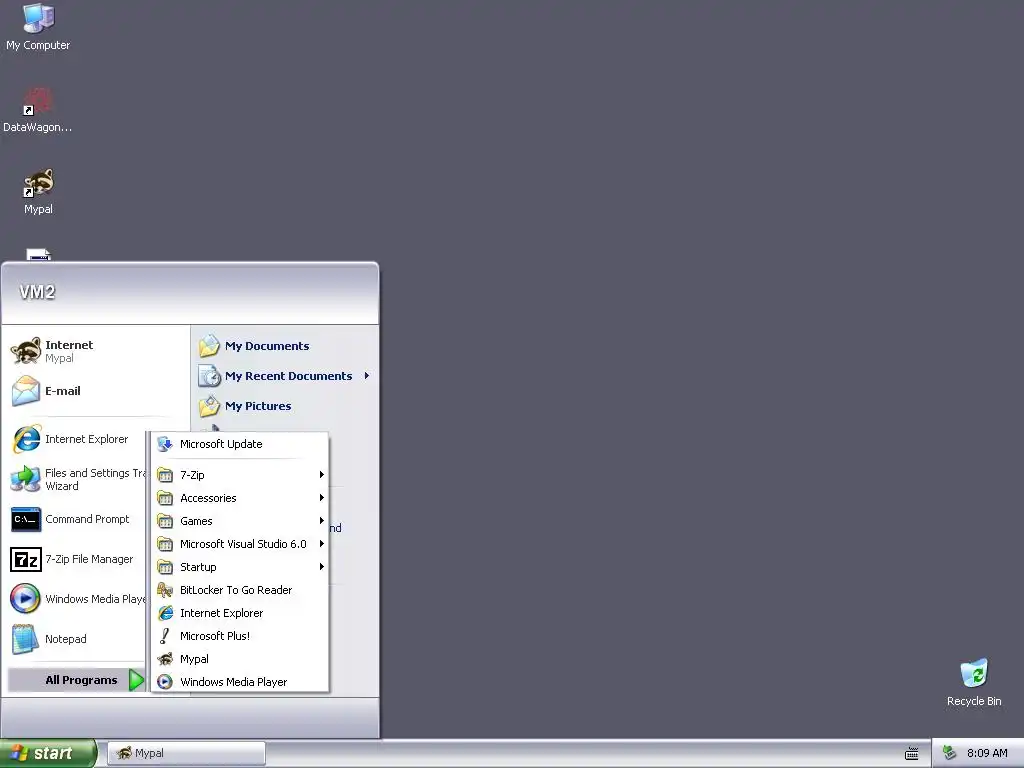The width and height of the screenshot is (1024, 768).
Task: Click the VM2 user name header
Action: tap(37, 293)
